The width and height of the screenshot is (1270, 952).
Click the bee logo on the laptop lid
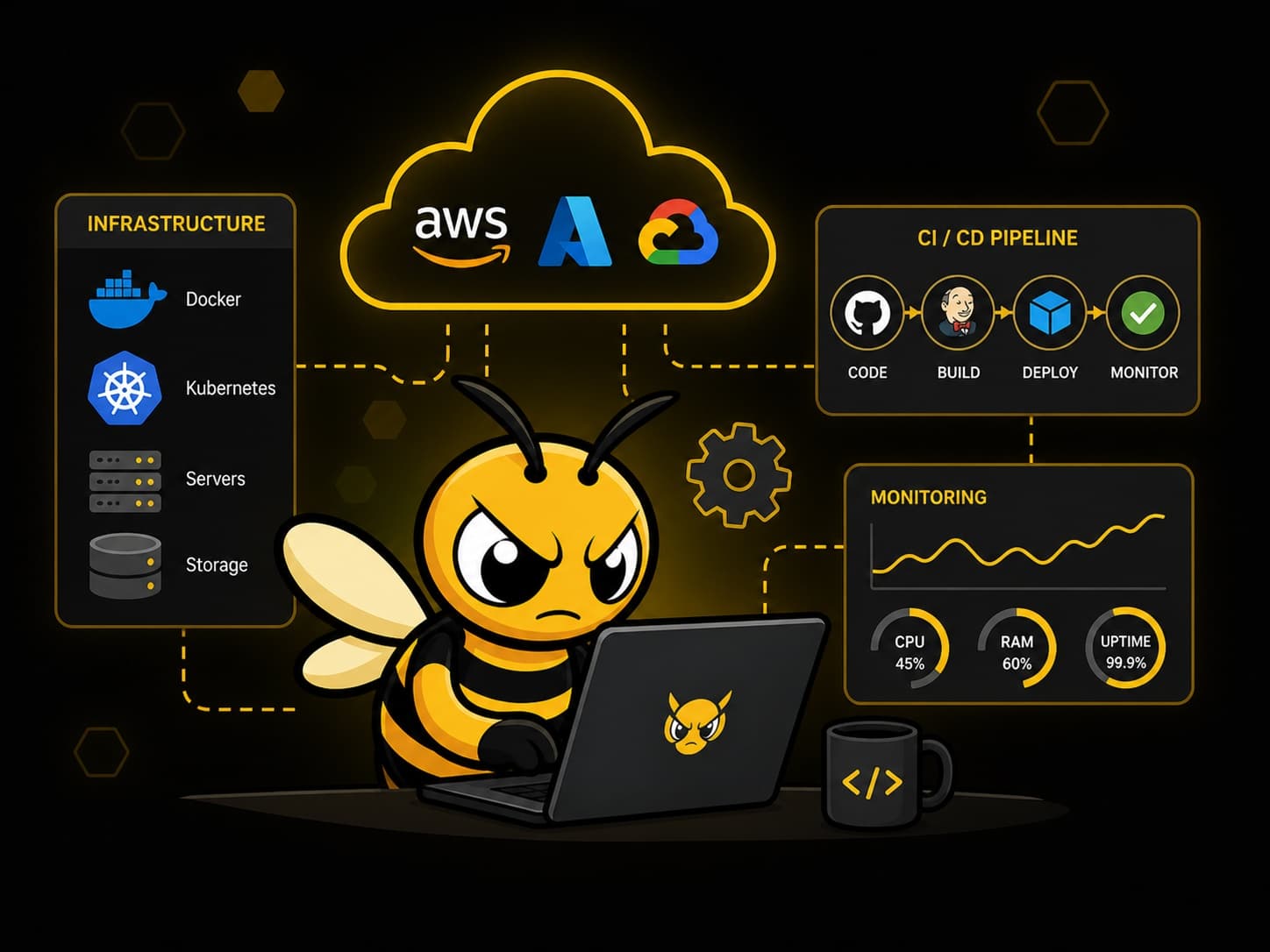coord(696,722)
